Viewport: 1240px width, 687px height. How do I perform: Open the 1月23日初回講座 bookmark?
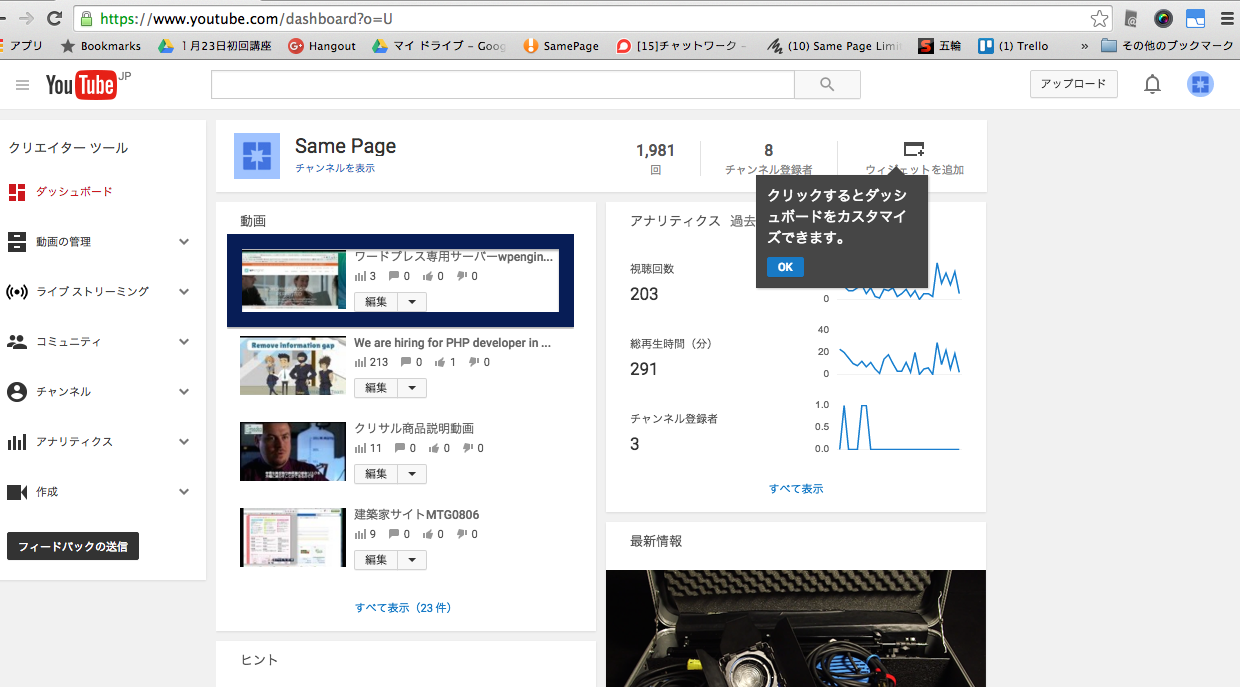click(x=215, y=46)
